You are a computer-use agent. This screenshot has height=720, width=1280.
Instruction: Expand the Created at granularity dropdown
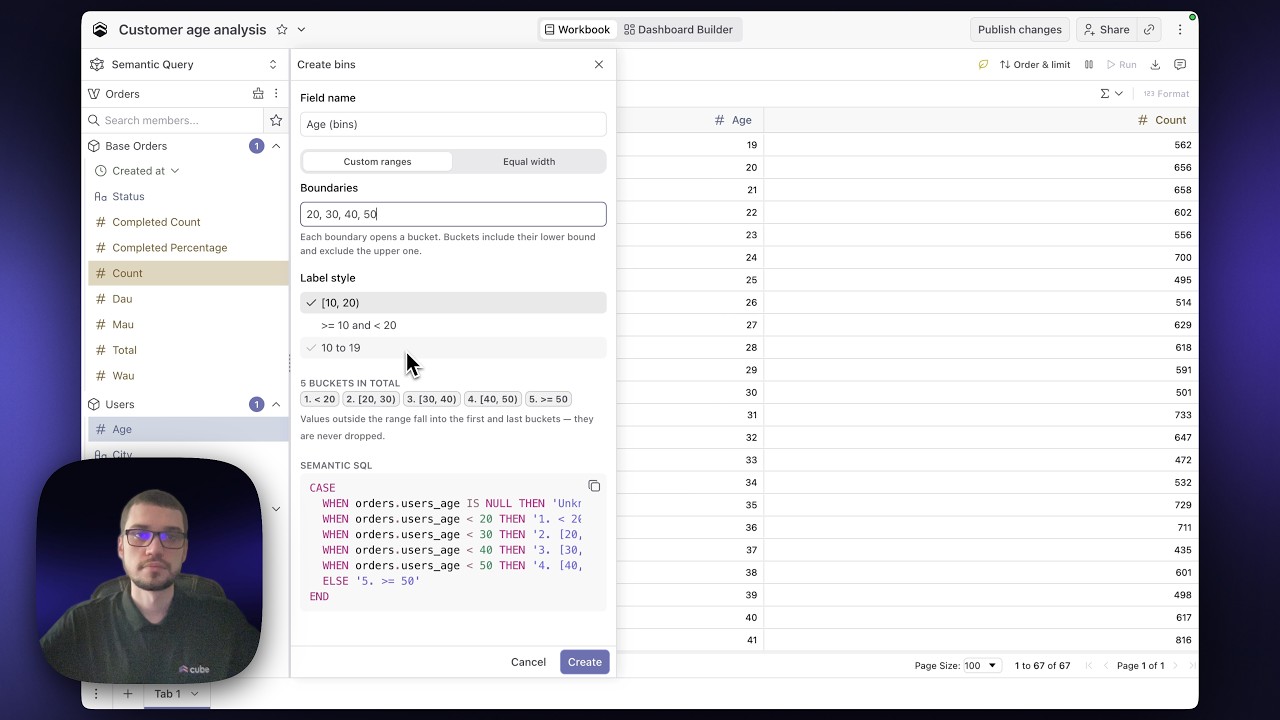tap(175, 171)
